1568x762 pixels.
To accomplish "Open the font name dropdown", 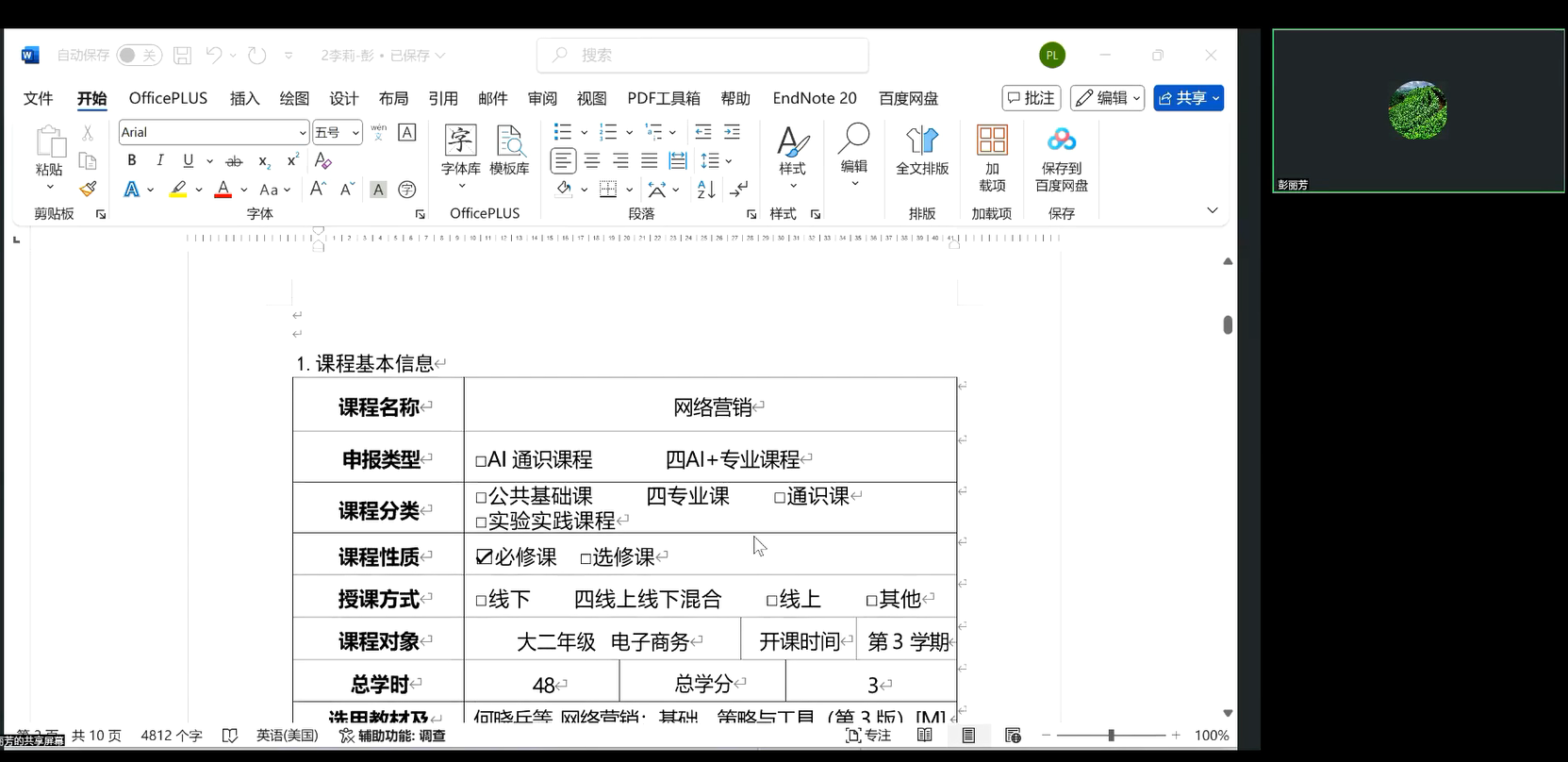I will [302, 133].
